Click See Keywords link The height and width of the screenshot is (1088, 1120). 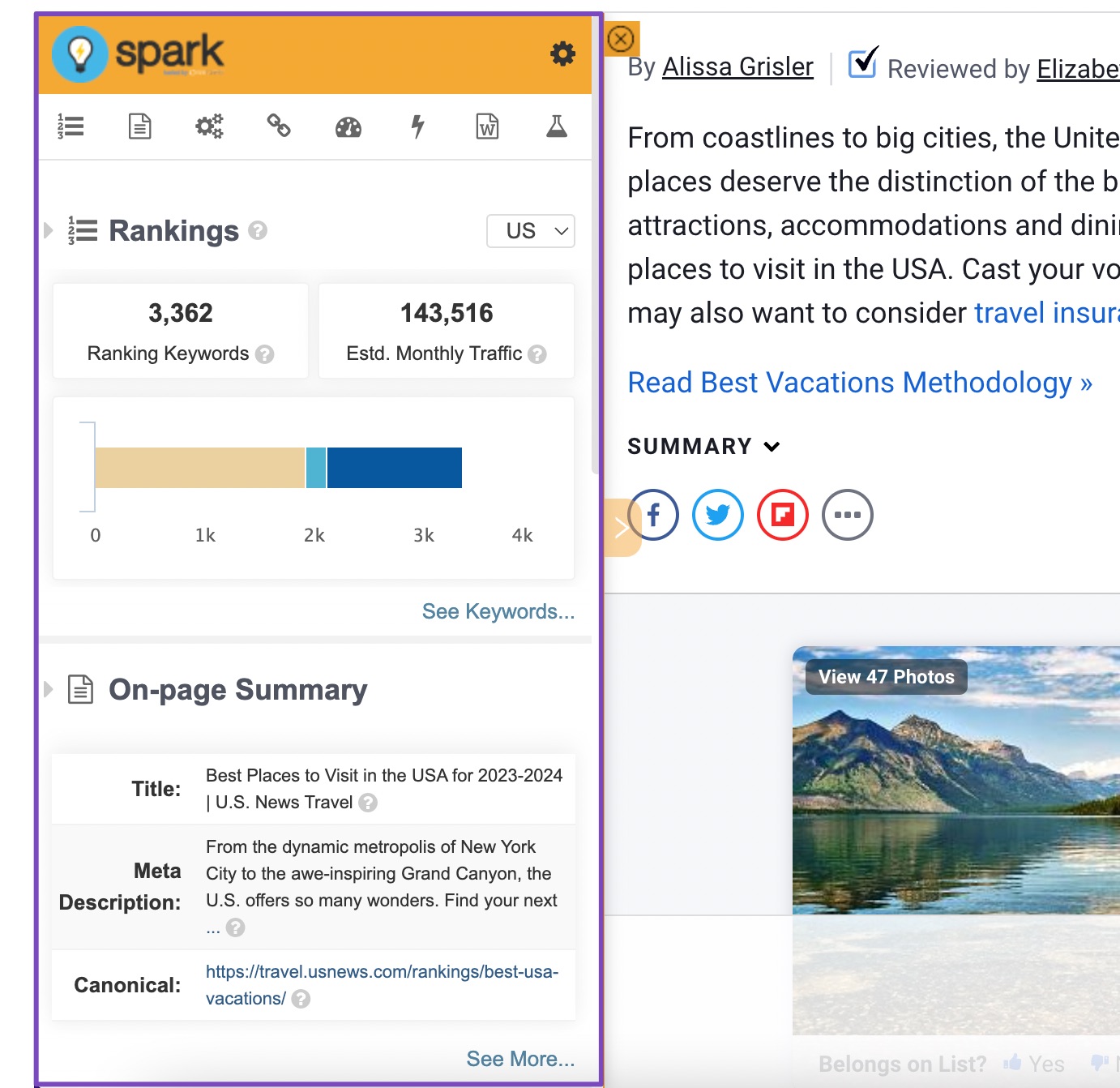point(498,611)
